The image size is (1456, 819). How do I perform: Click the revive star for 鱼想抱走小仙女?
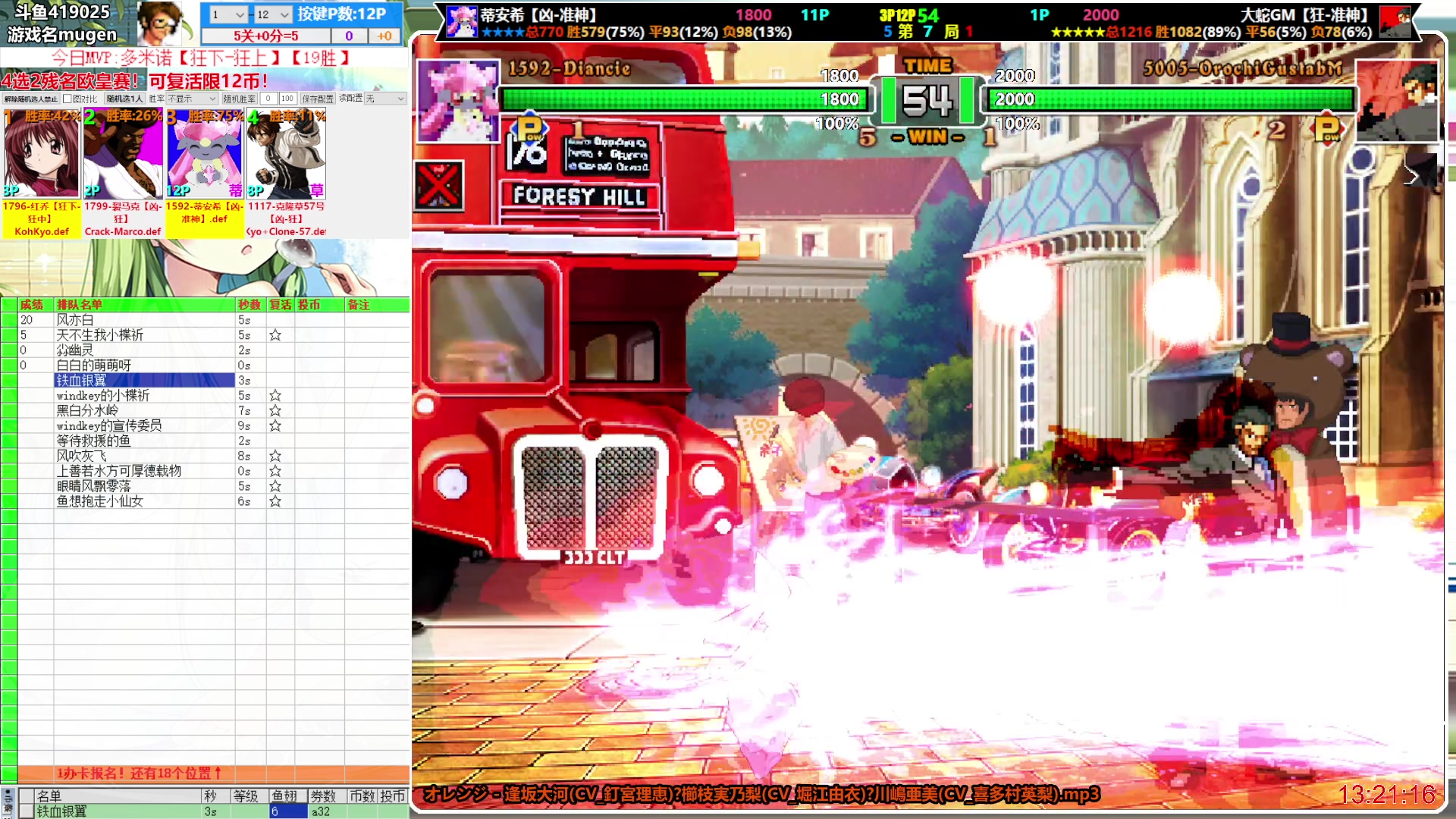point(275,501)
